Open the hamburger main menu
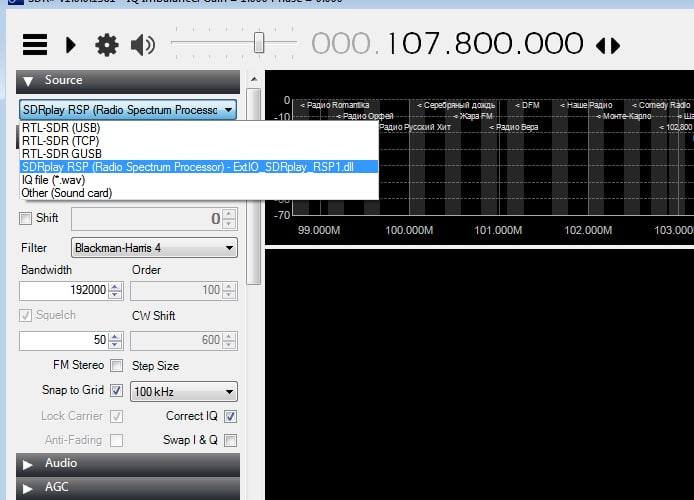 [x=35, y=45]
